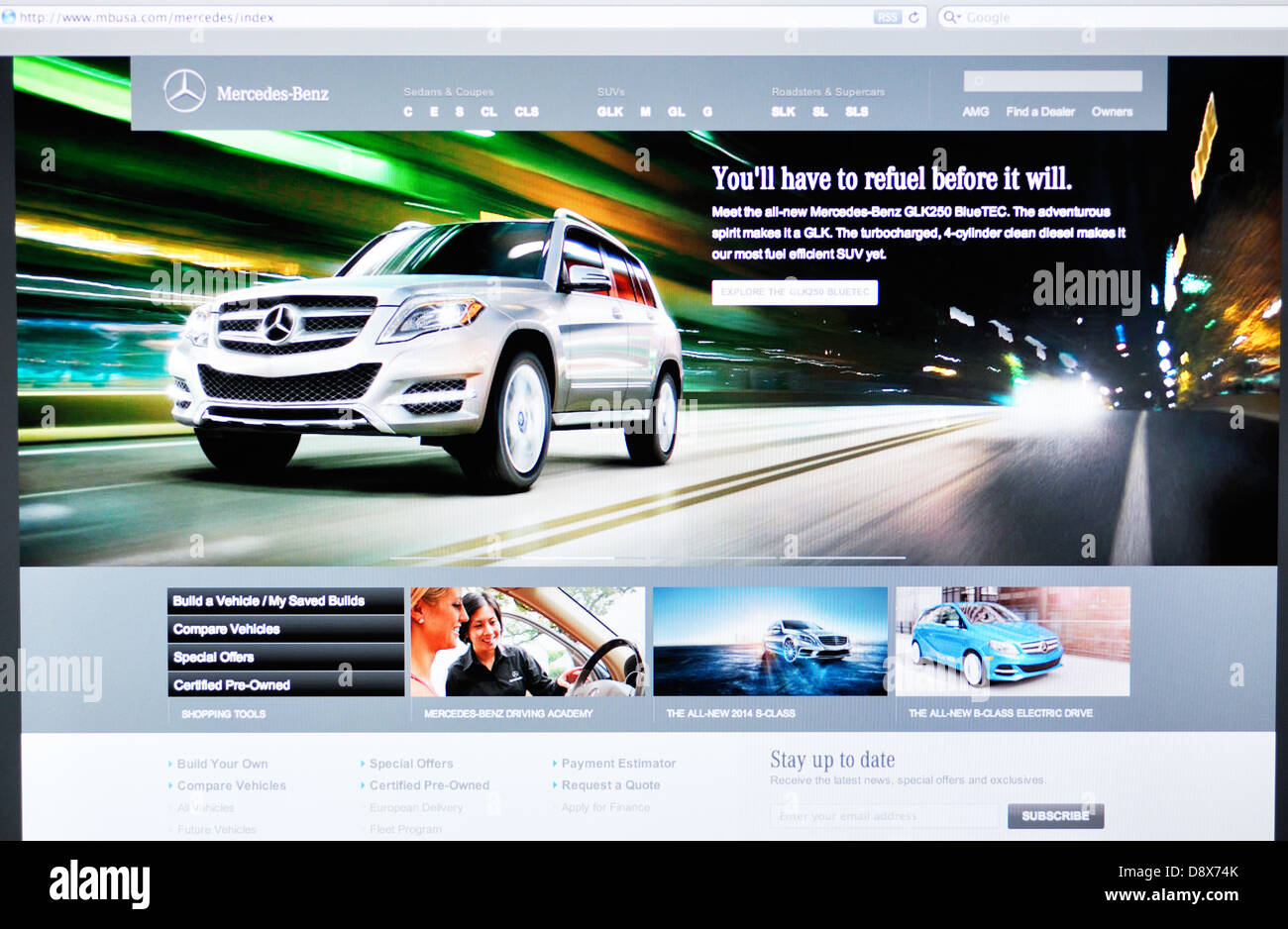
Task: Open the SL roadster menu
Action: [820, 112]
